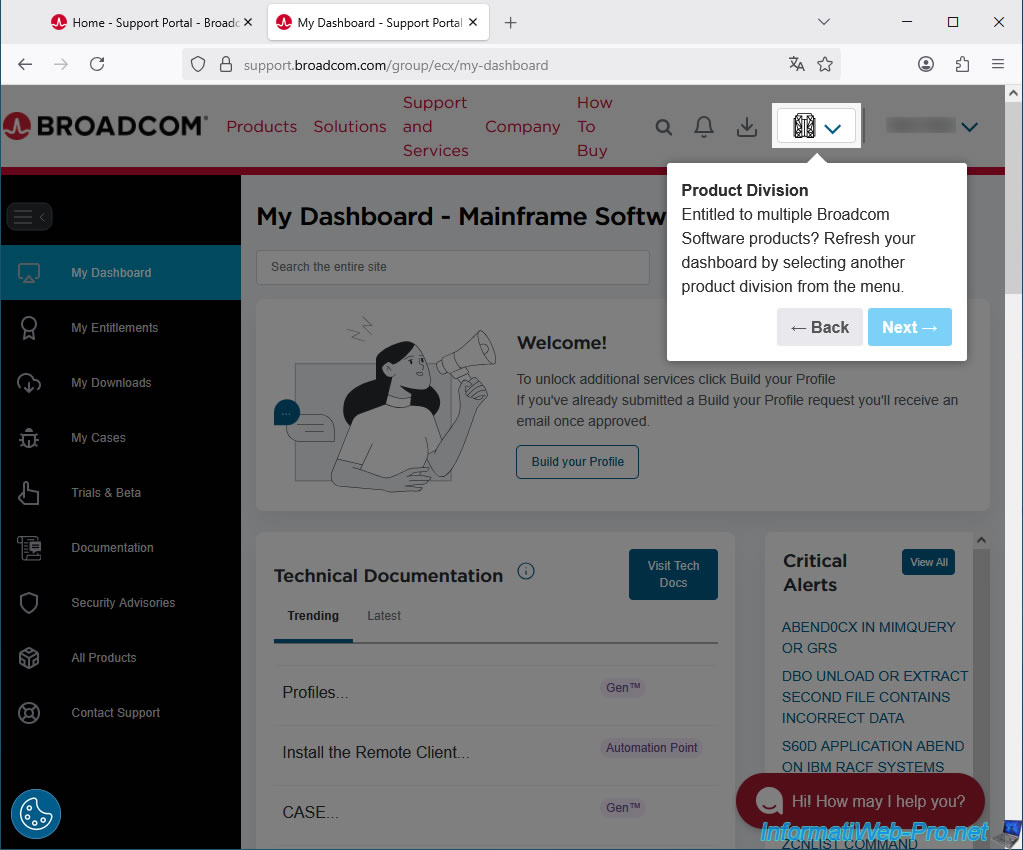Open the ABEND0CX IN MIMQUERY alert link
Image resolution: width=1023 pixels, height=850 pixels.
click(x=868, y=637)
